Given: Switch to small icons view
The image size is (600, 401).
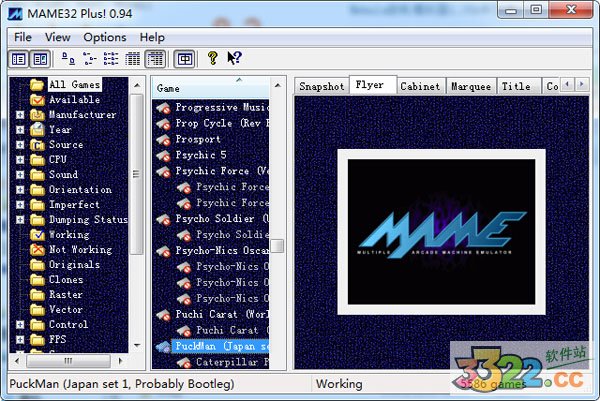Looking at the screenshot, I should pyautogui.click(x=89, y=59).
